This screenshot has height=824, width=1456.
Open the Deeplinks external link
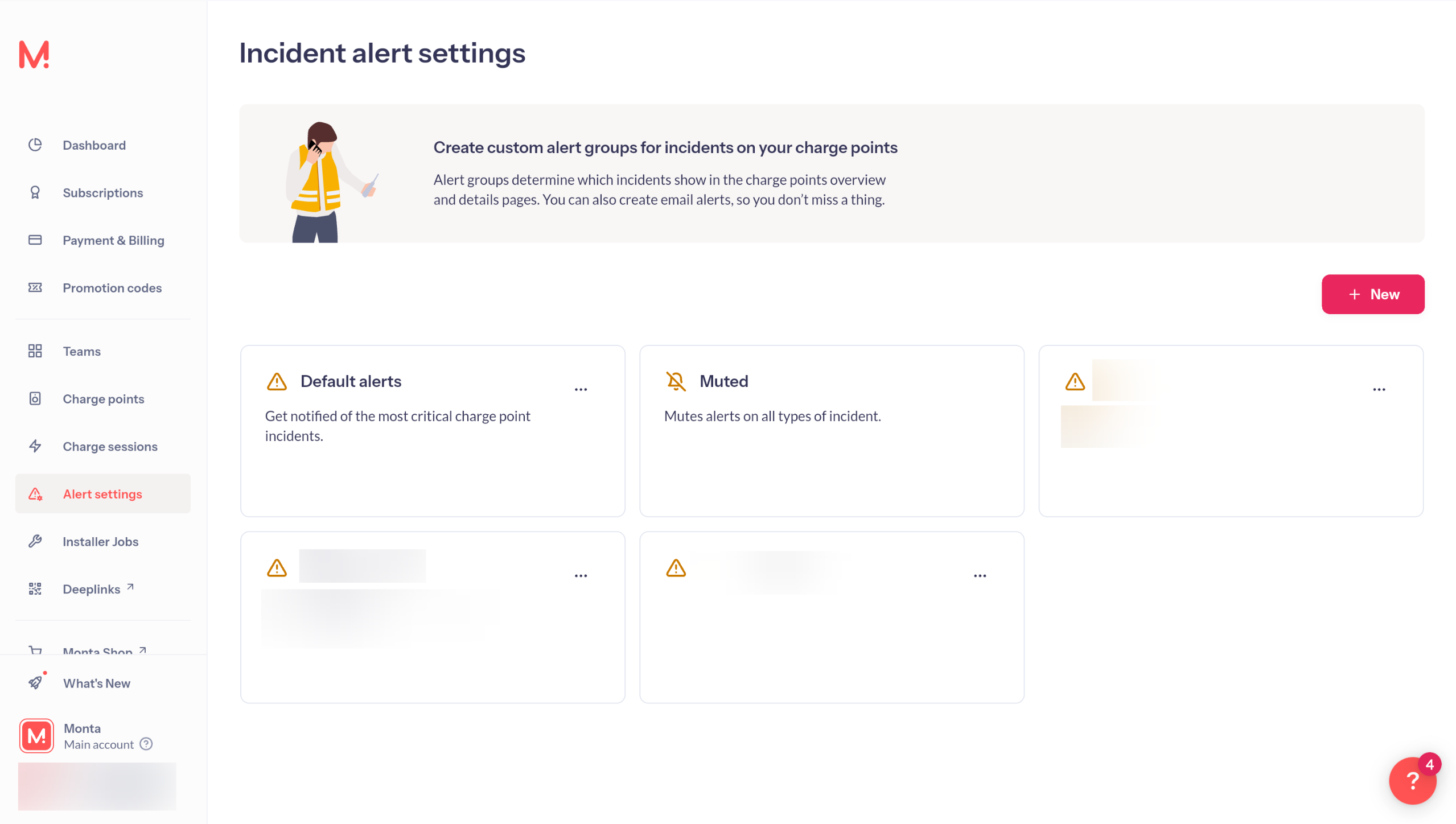coord(92,590)
